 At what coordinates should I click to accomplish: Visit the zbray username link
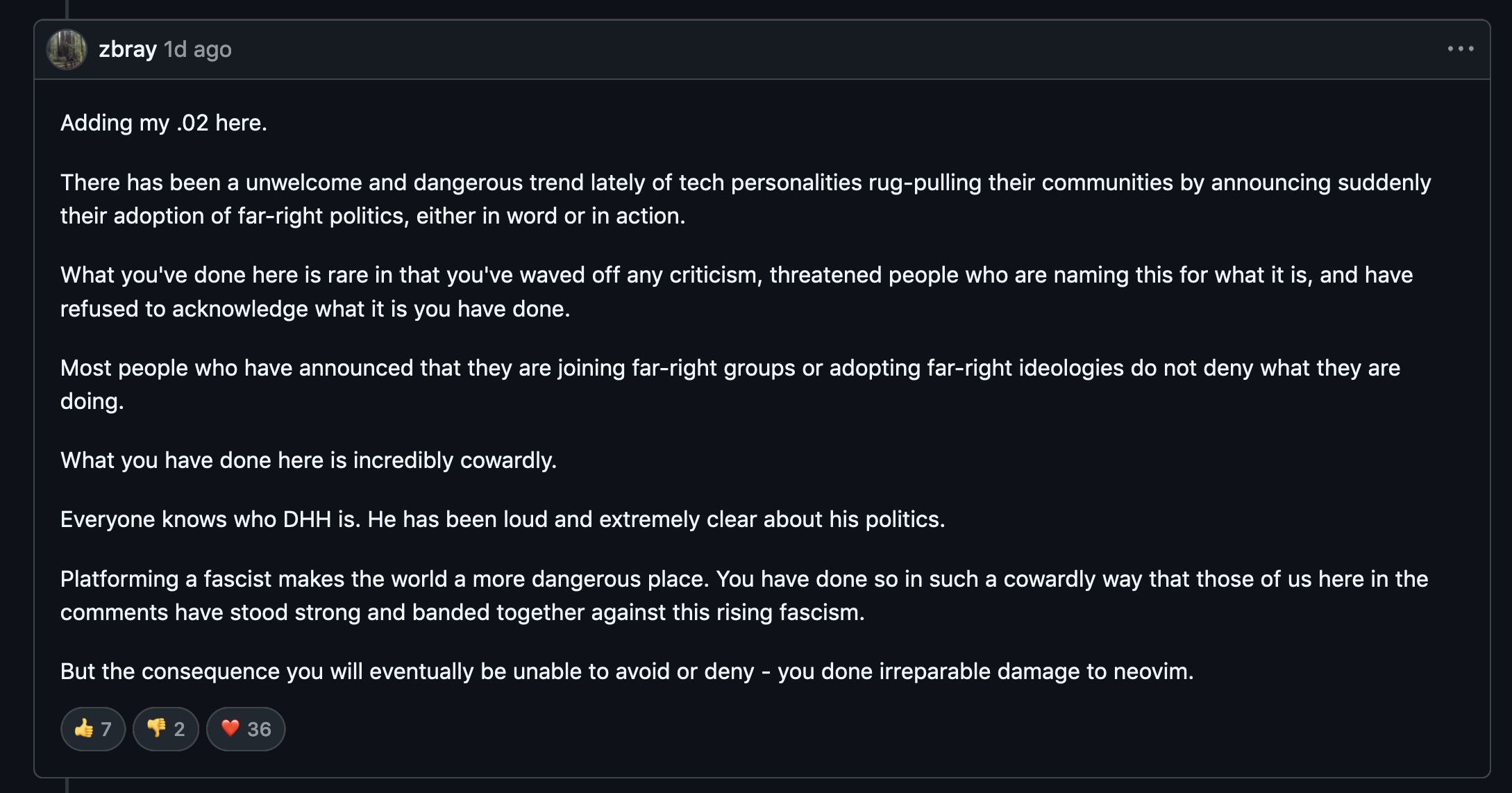128,49
